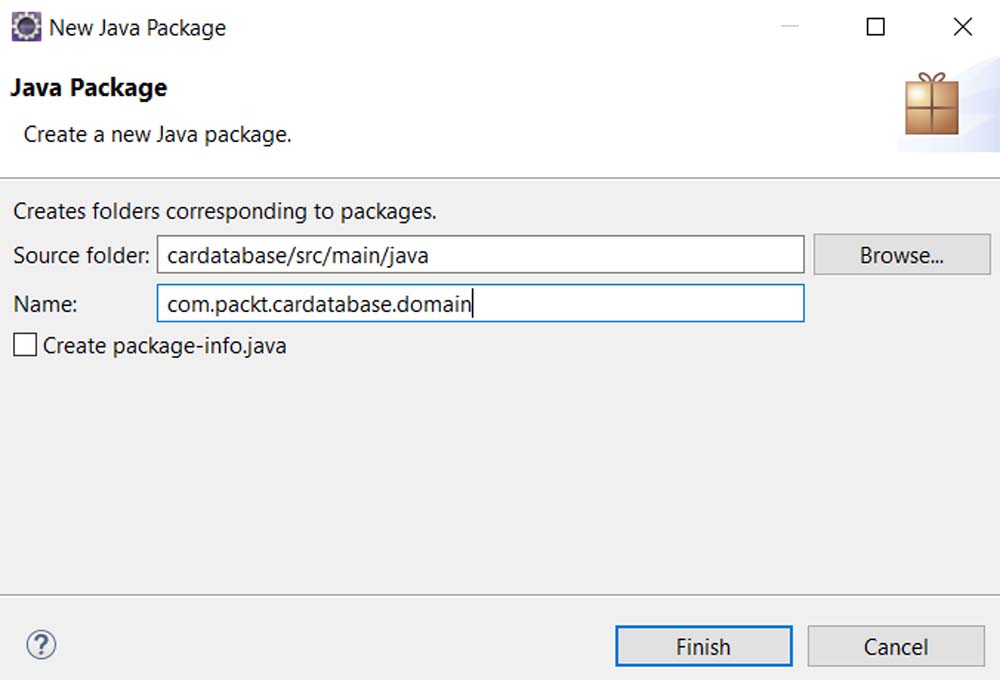Click the 'Name:' label
This screenshot has height=680, width=1000.
click(45, 304)
